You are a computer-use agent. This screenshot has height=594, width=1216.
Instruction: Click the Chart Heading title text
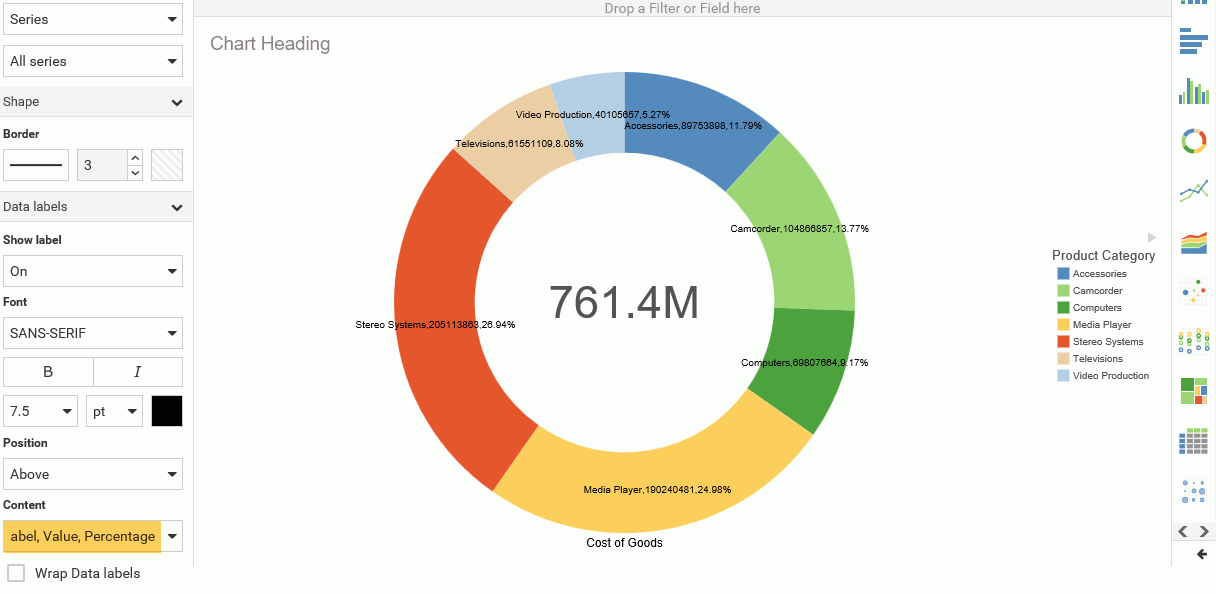pyautogui.click(x=270, y=44)
